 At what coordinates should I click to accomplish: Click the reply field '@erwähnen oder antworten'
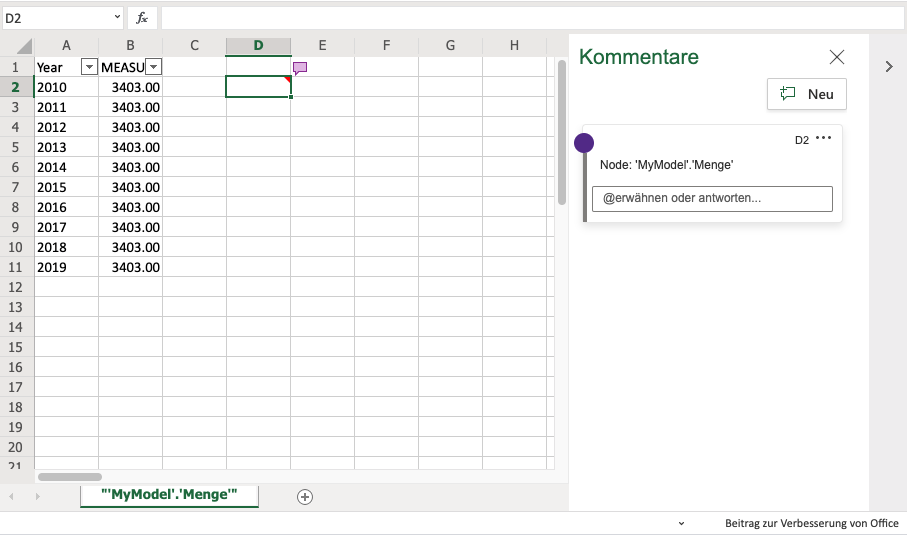coord(712,198)
